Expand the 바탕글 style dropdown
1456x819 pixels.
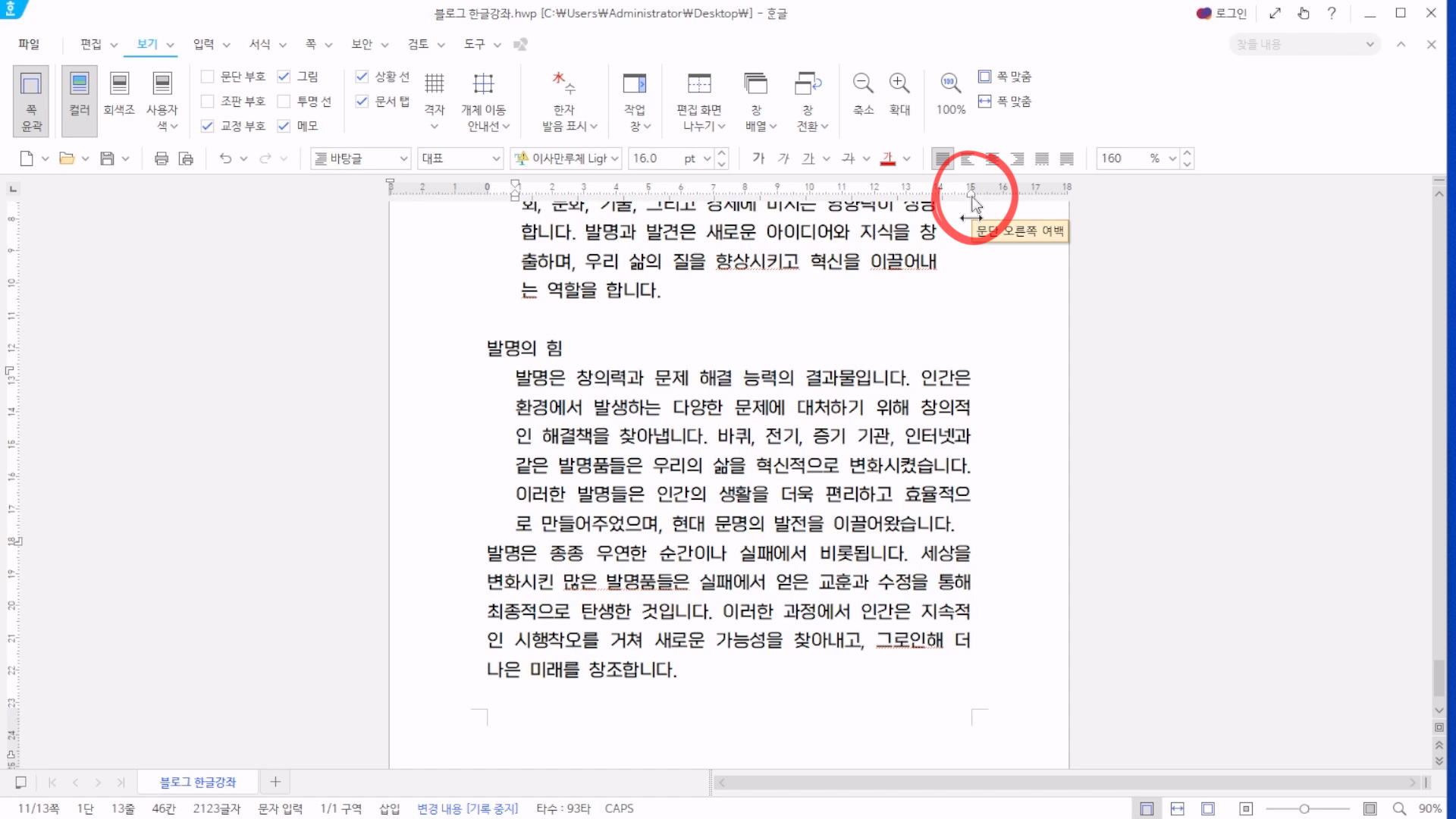(x=403, y=158)
